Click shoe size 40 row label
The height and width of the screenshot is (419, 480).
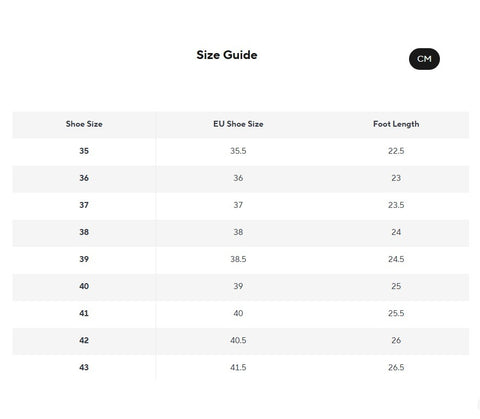click(x=84, y=286)
